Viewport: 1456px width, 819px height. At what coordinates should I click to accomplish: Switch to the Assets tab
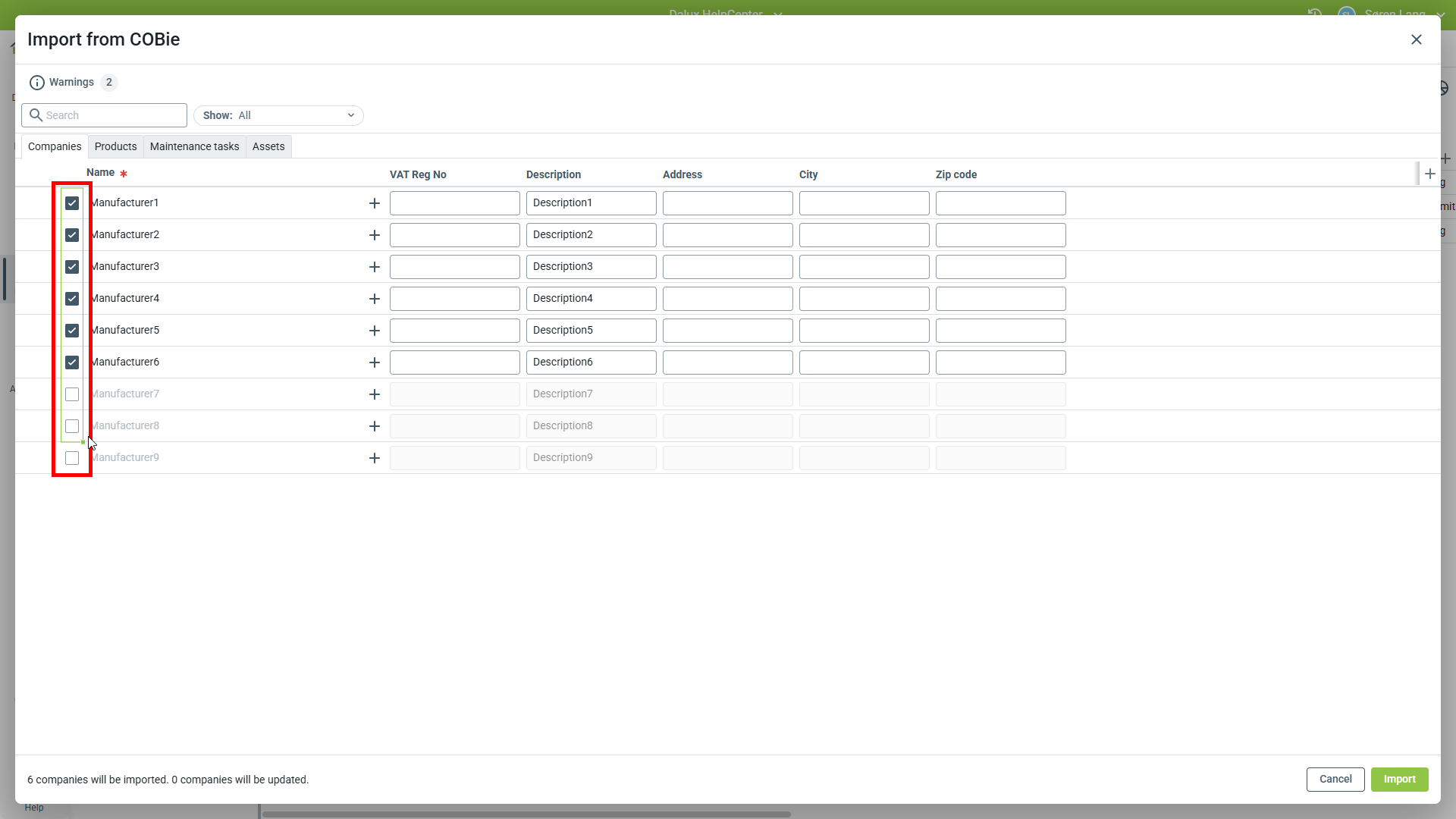pyautogui.click(x=268, y=146)
